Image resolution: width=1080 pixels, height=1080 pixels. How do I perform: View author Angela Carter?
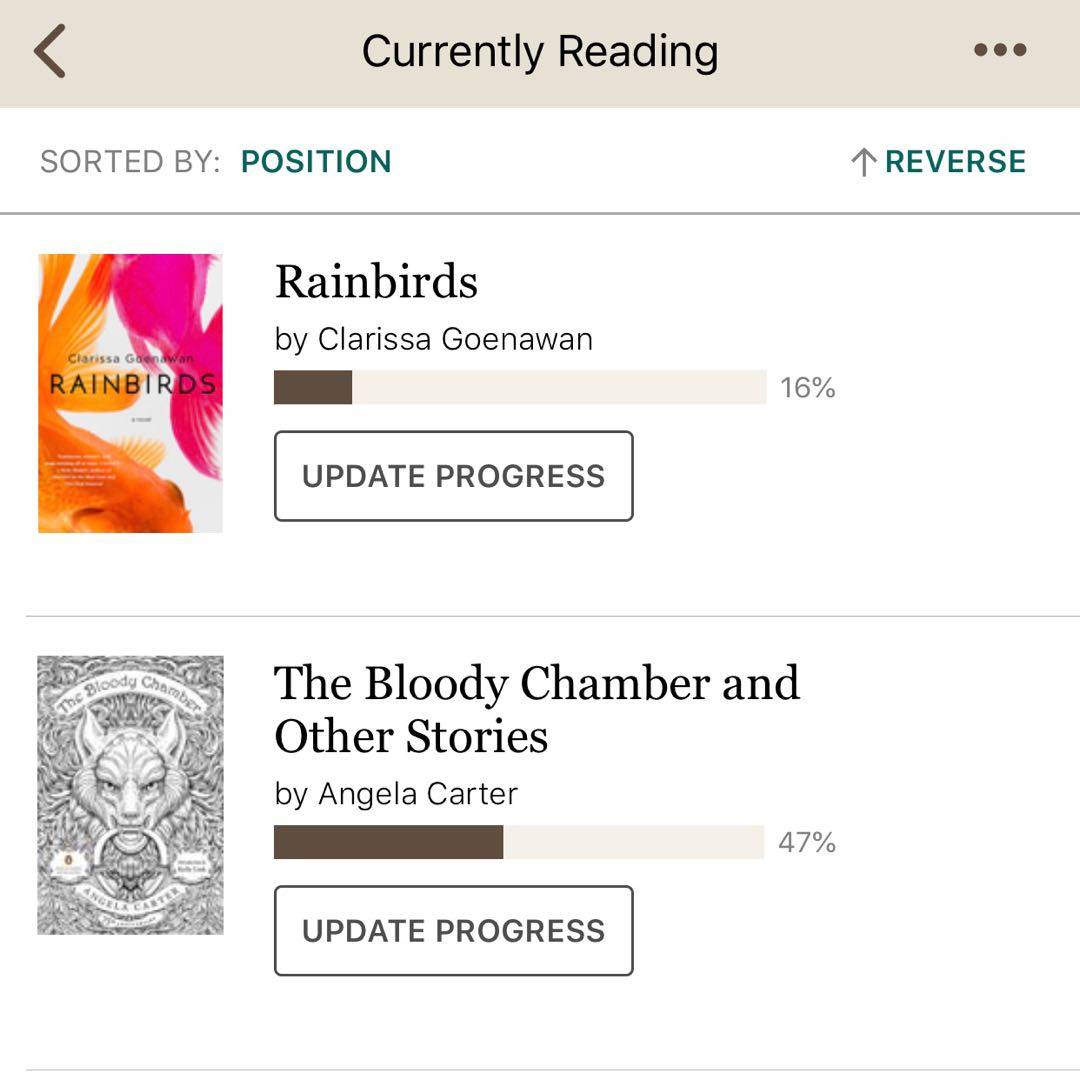pyautogui.click(x=396, y=795)
